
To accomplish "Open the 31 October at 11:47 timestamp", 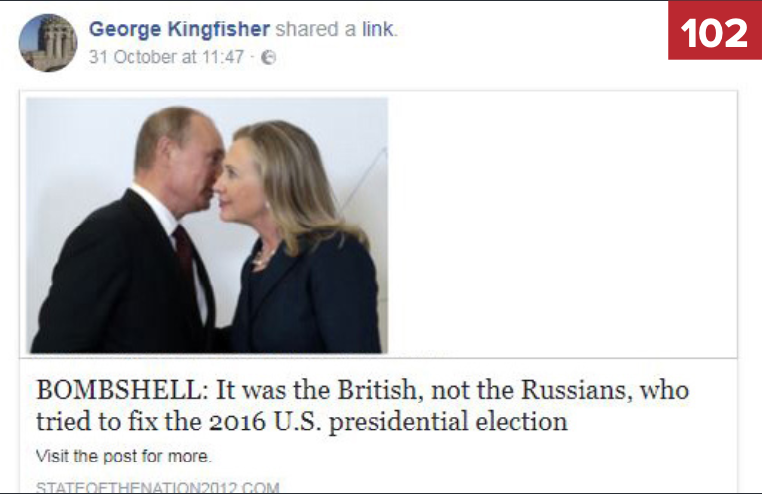I will (x=166, y=57).
